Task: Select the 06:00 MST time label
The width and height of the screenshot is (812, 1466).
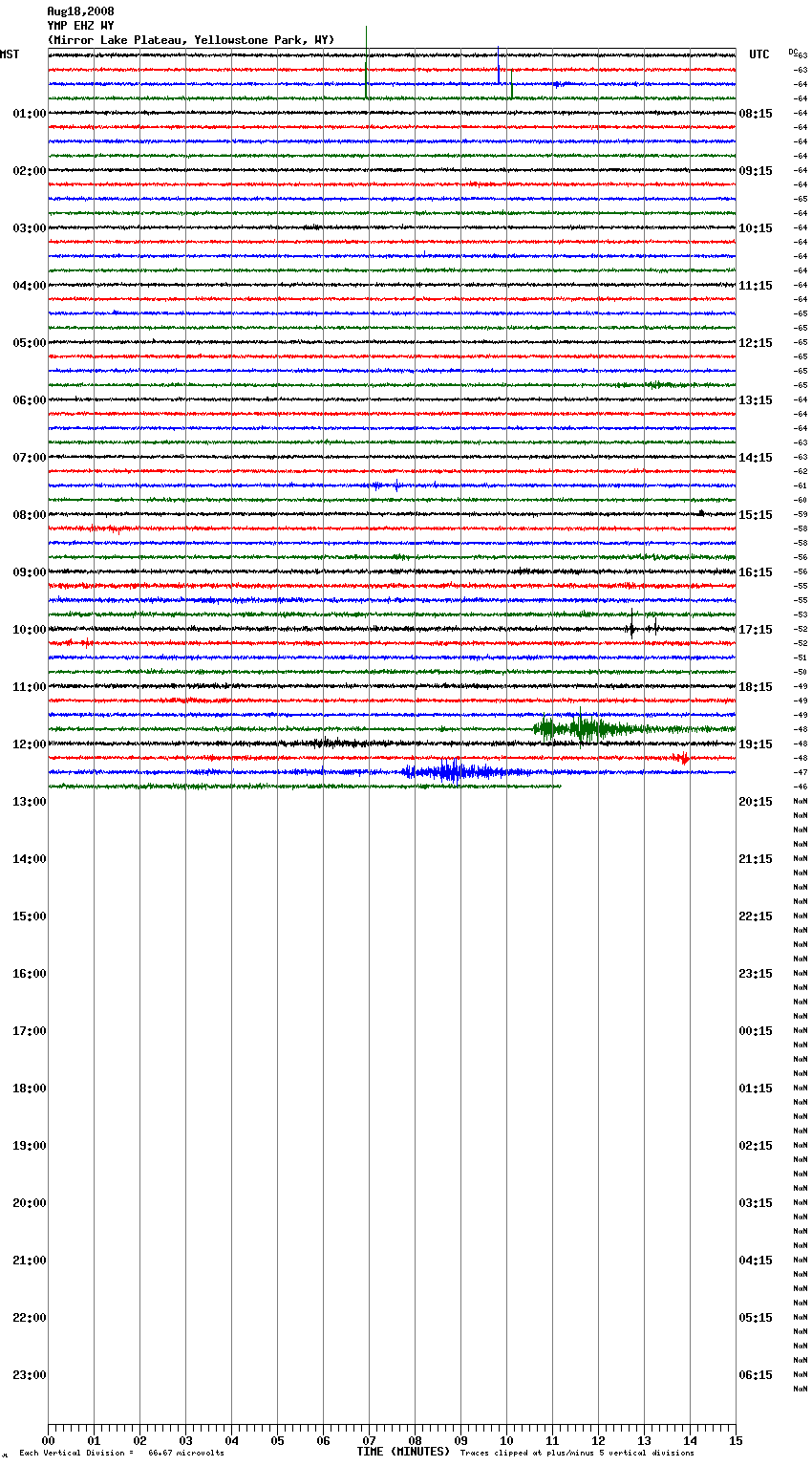Action: [x=30, y=400]
